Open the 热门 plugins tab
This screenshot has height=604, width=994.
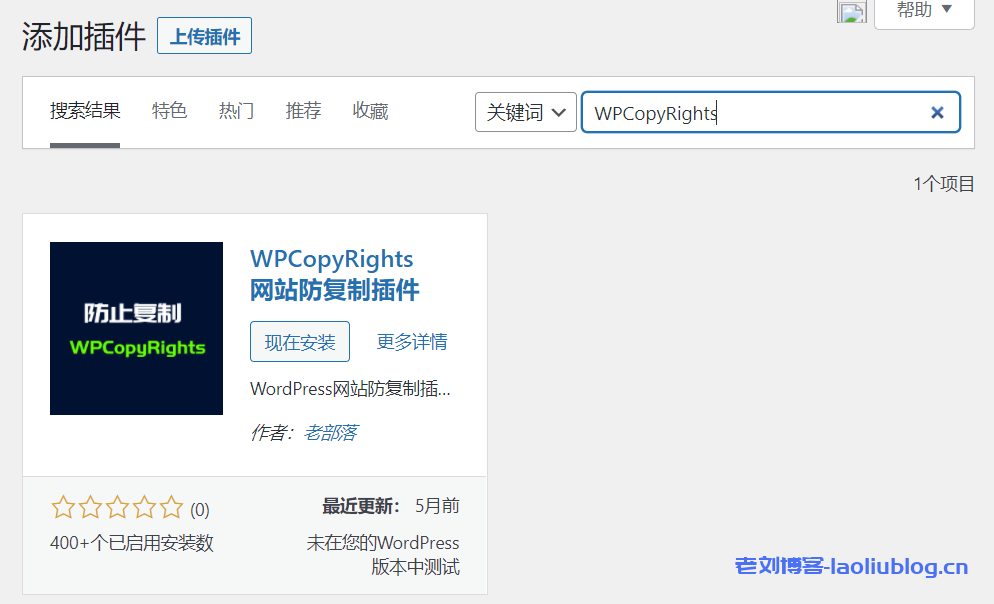coord(236,111)
